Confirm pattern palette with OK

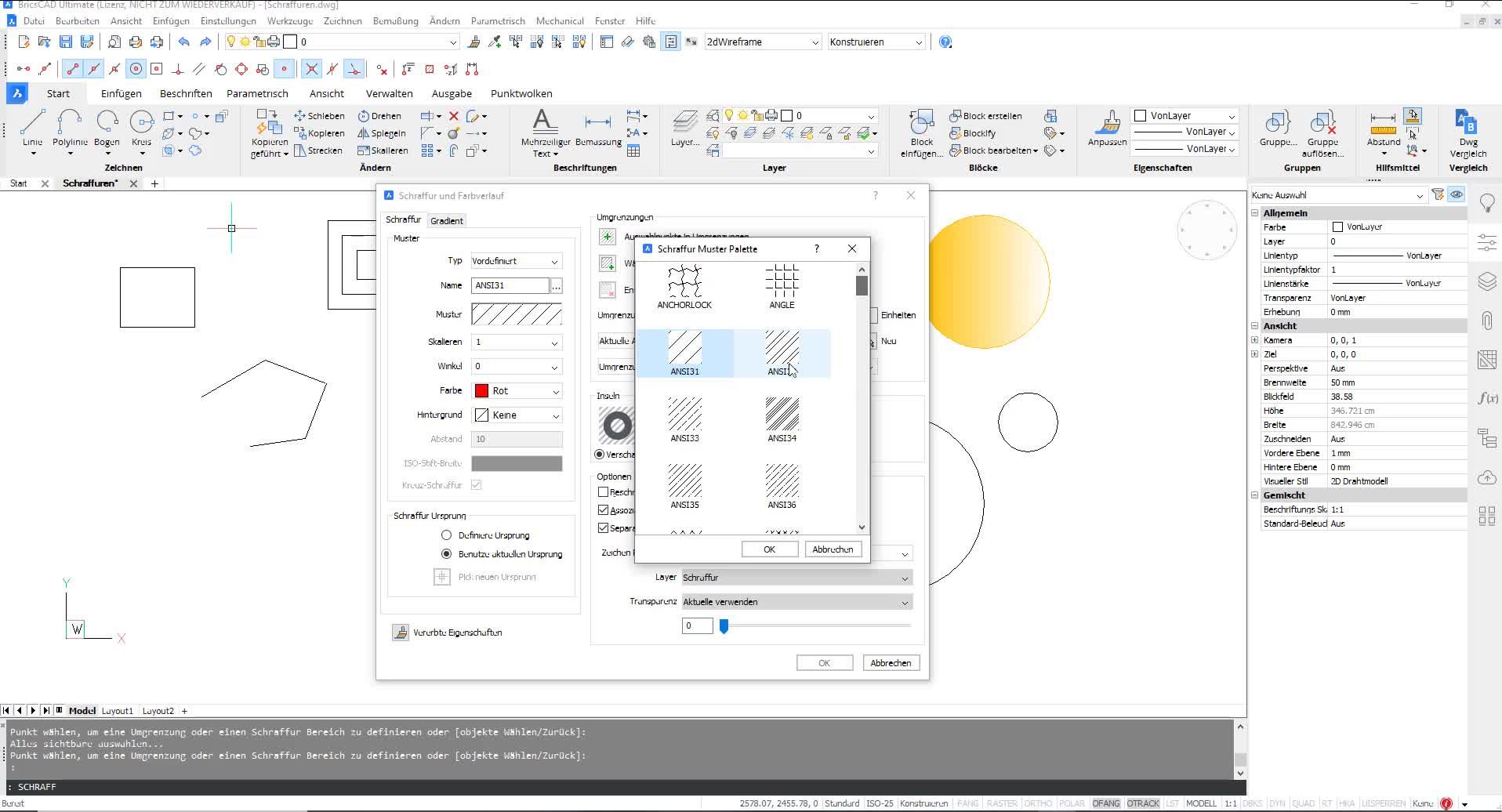pyautogui.click(x=769, y=549)
